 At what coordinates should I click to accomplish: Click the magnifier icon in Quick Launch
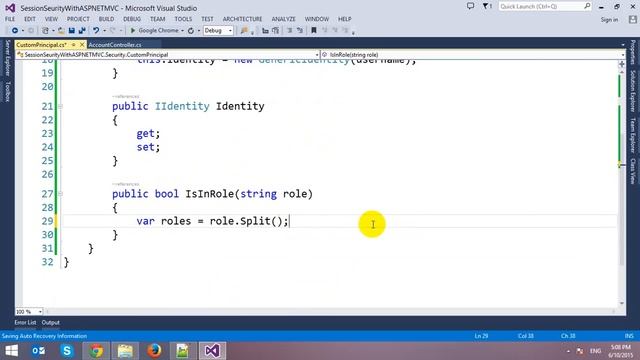pos(587,6)
